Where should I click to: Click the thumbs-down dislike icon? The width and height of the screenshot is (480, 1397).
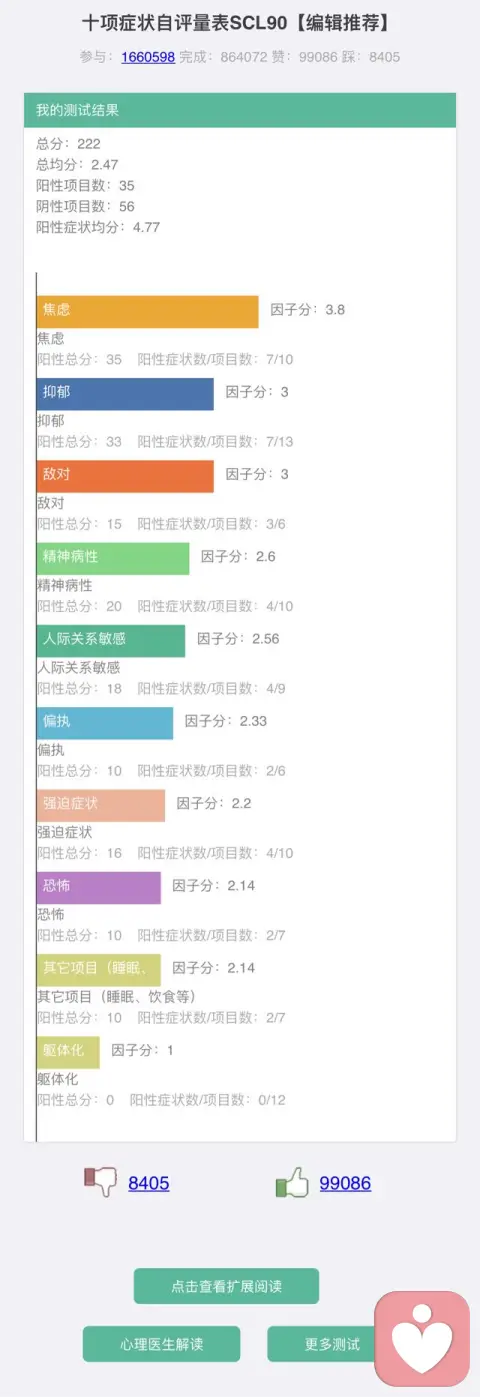tap(100, 1182)
